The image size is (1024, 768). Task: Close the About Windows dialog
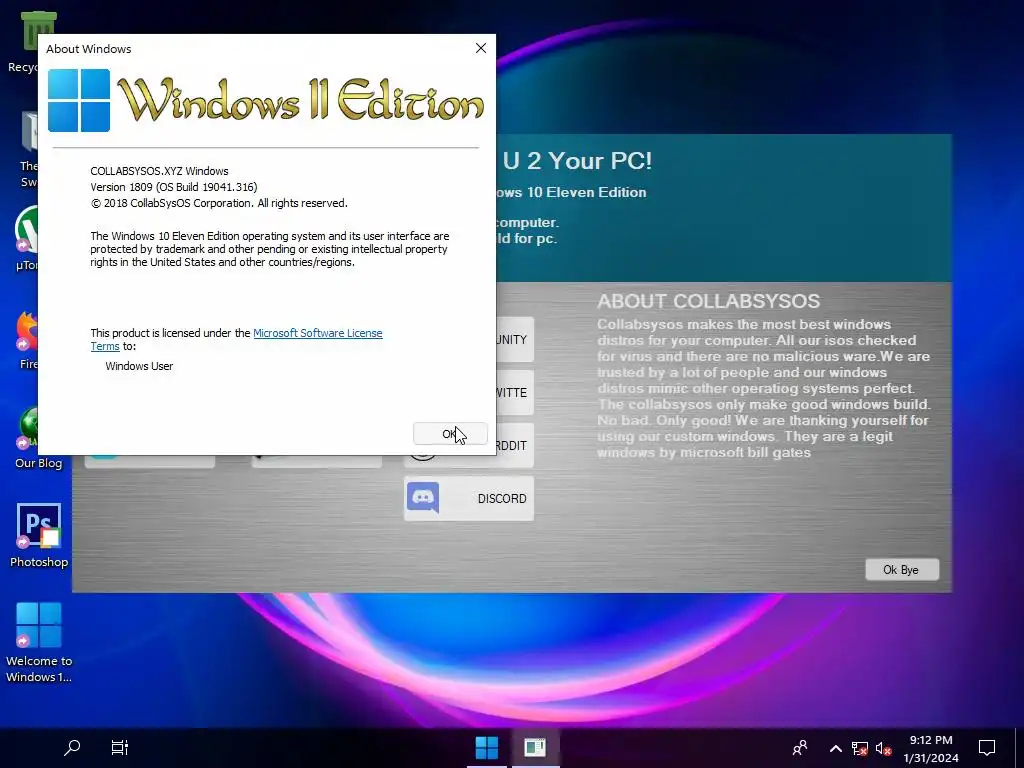[481, 48]
